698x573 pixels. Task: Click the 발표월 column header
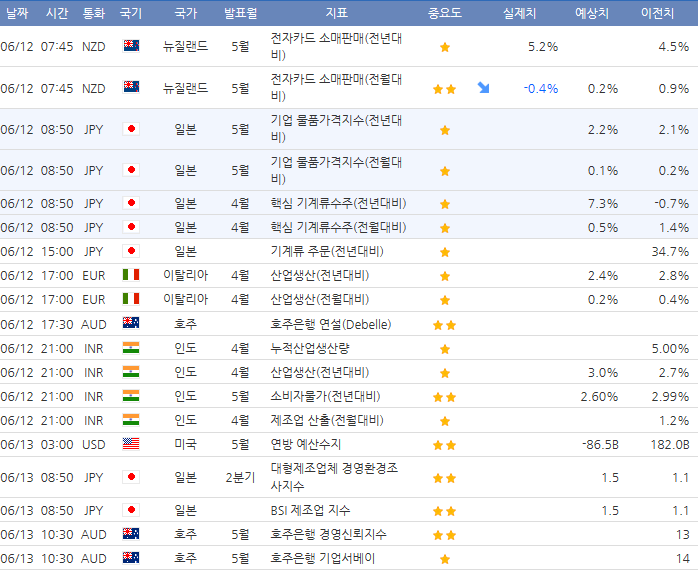point(241,13)
